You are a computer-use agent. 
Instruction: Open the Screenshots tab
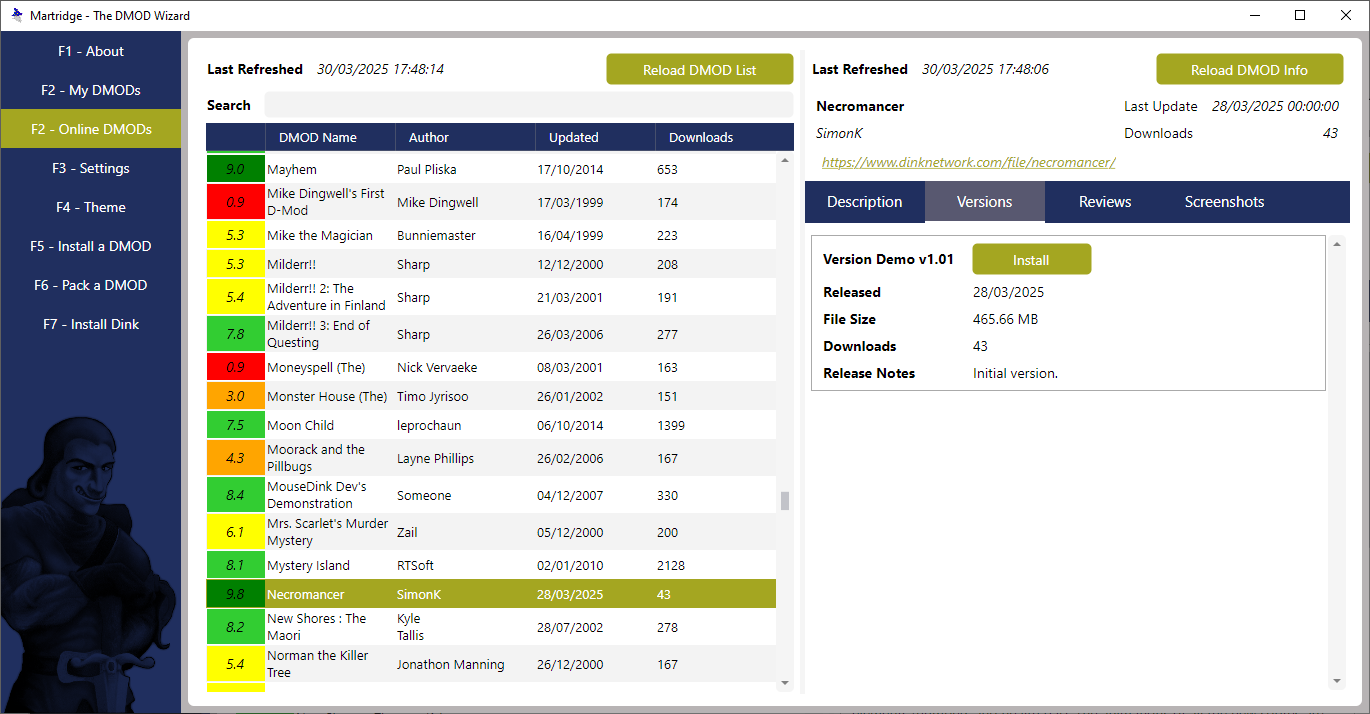coord(1224,202)
